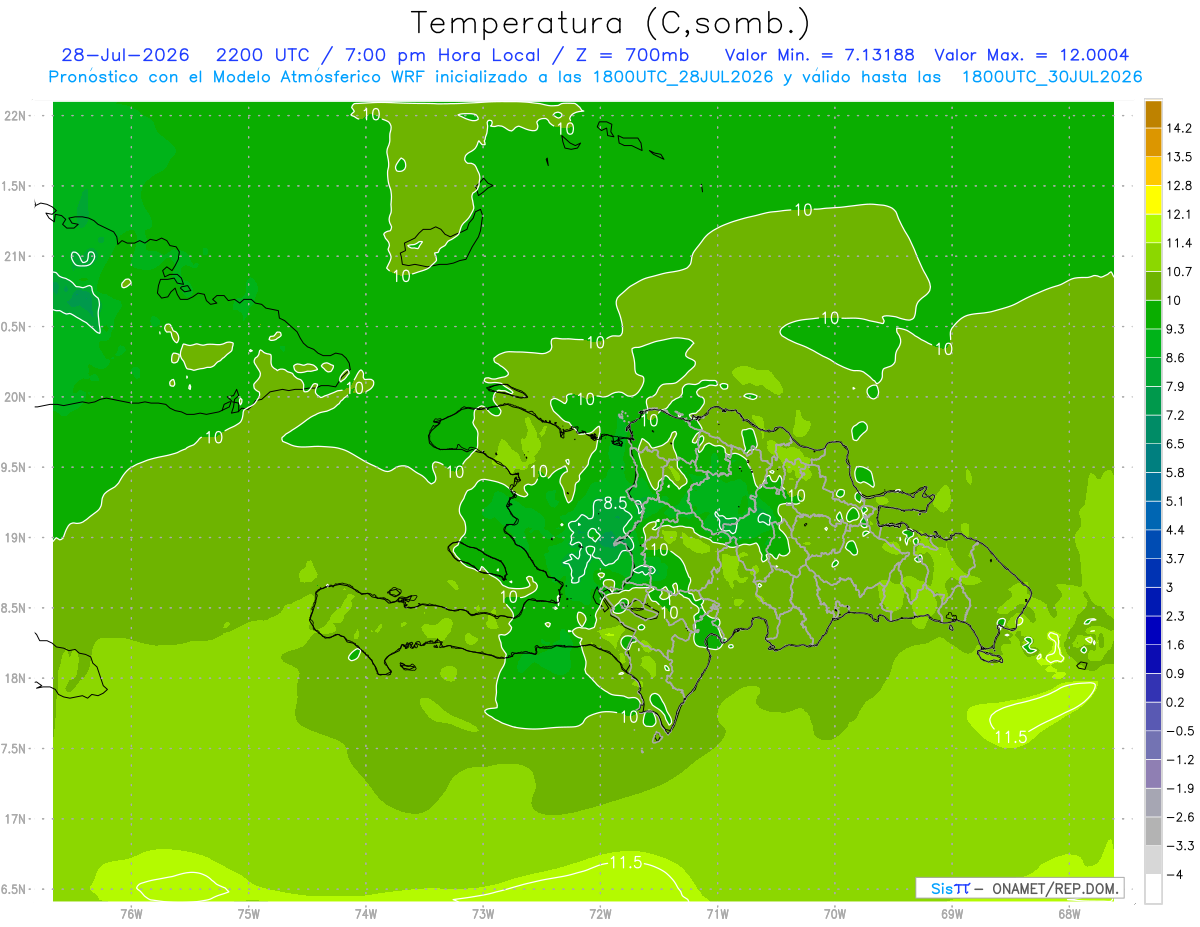Click the legend value "-4"

point(1174,874)
